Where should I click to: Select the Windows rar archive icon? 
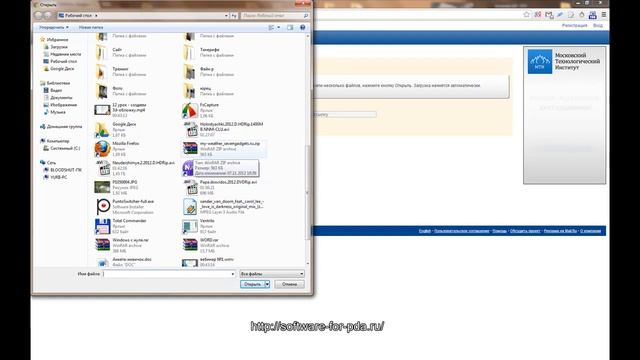tap(102, 245)
